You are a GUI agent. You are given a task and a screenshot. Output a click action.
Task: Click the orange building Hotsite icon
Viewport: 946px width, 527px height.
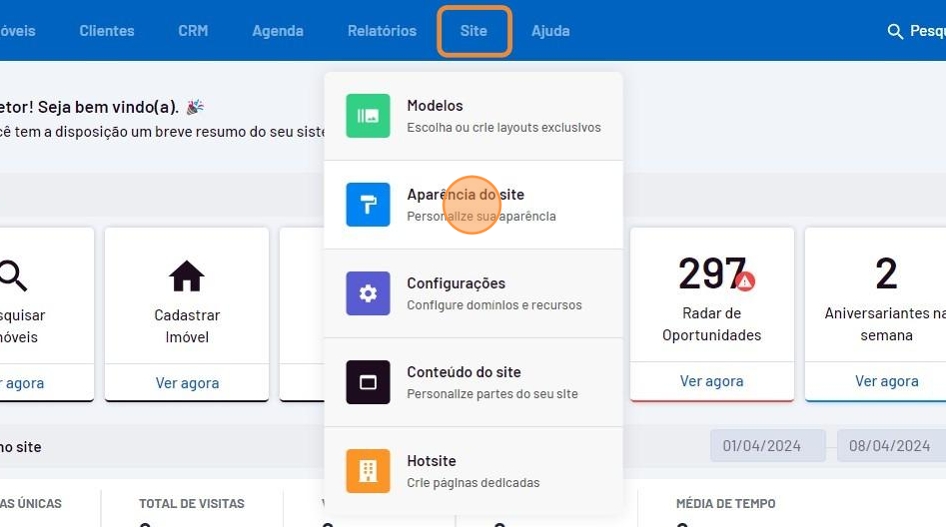pyautogui.click(x=368, y=471)
